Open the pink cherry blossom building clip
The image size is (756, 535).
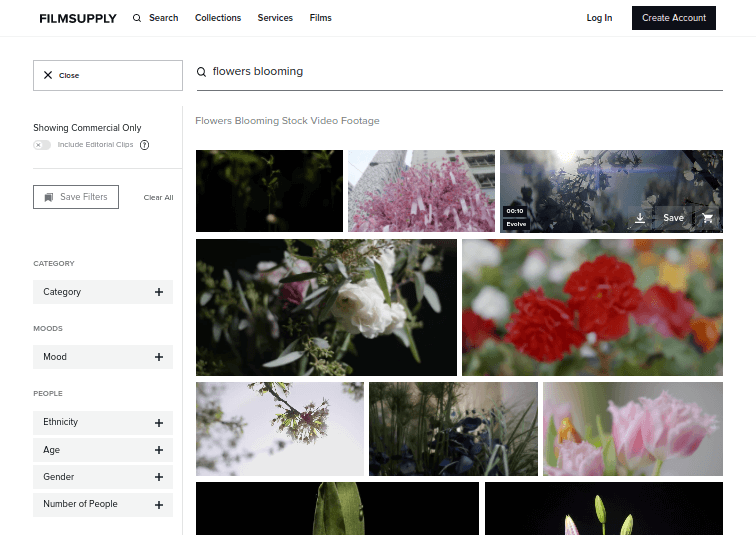pos(421,191)
